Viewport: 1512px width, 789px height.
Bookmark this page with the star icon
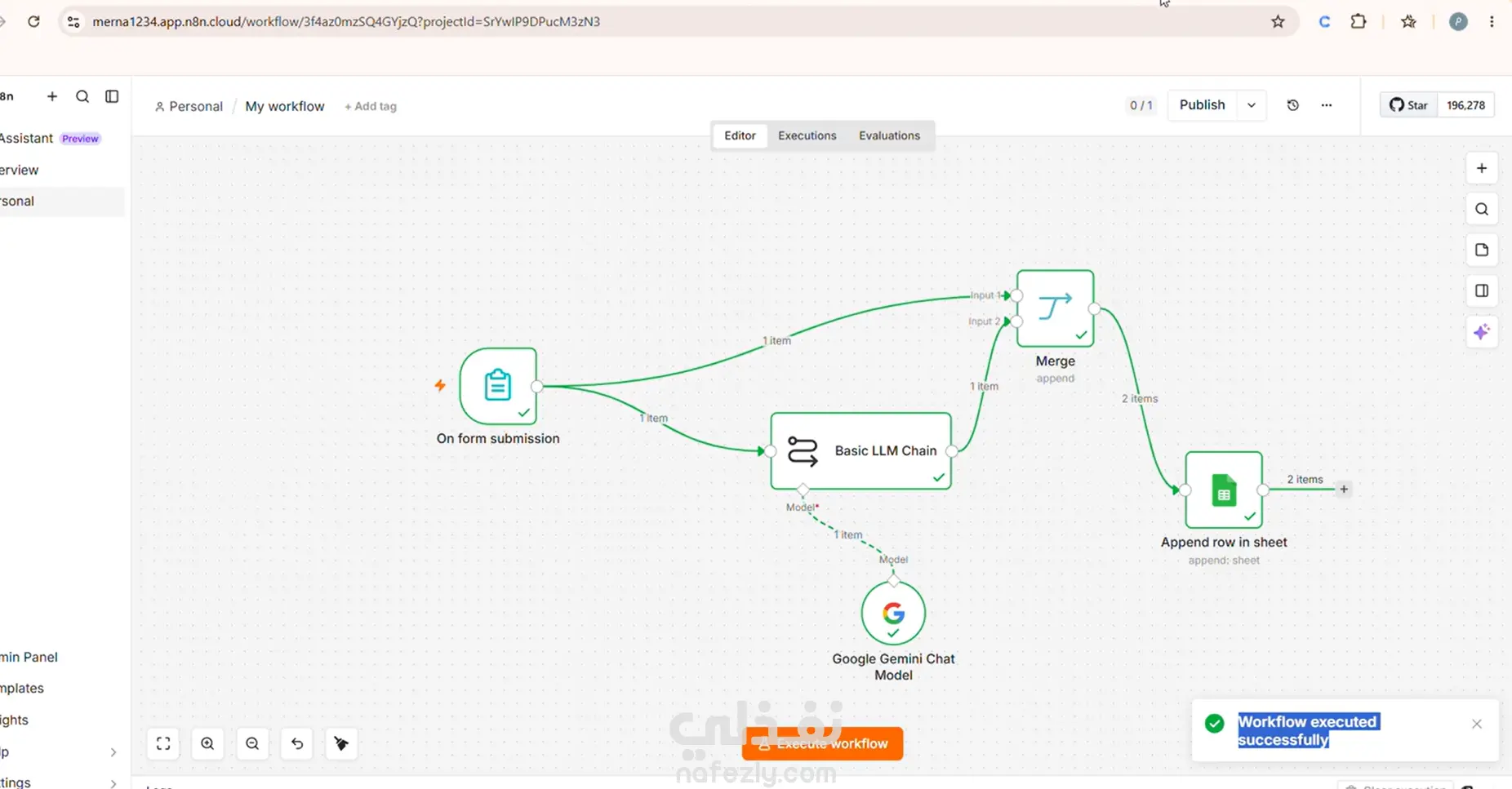pos(1278,22)
